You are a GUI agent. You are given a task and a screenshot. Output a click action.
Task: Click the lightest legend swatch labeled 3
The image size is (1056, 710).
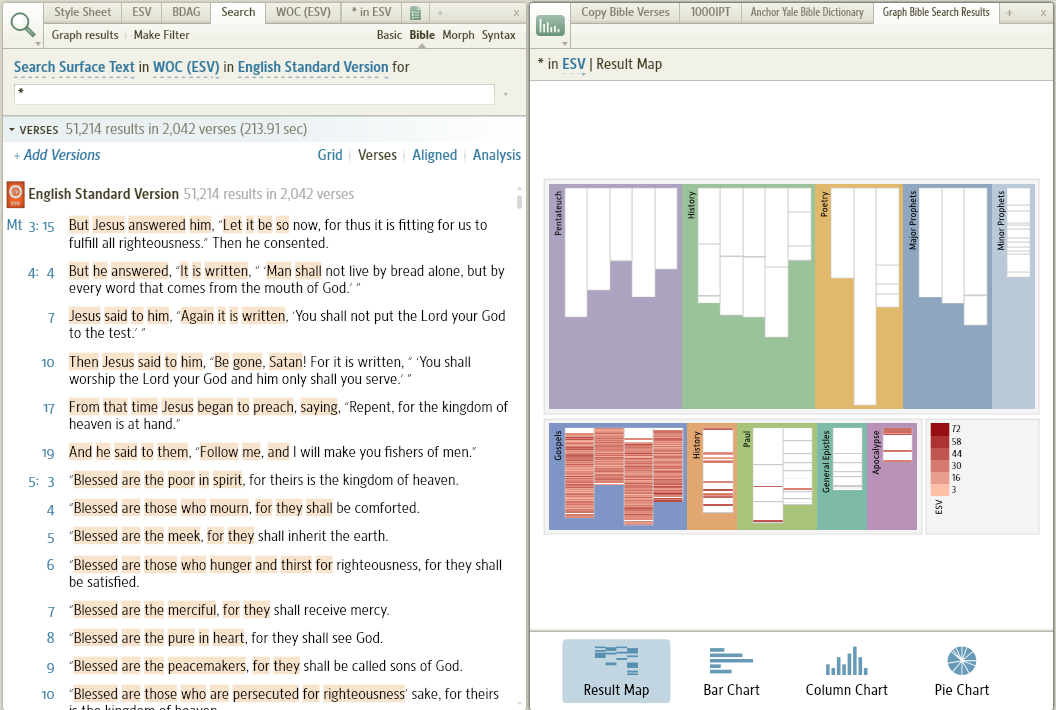click(939, 490)
